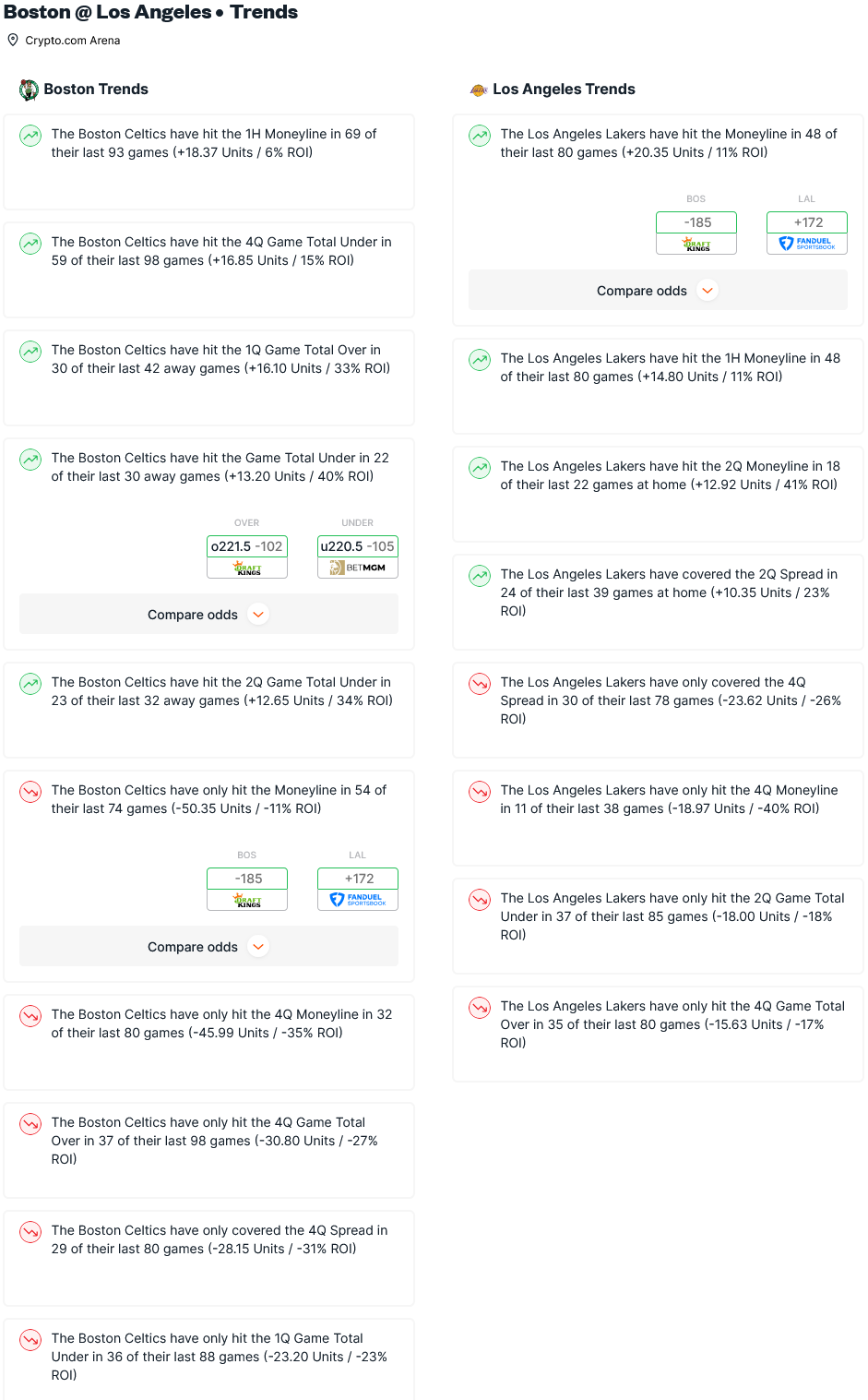Click the green uptrend icon beside Celtics 1H Moneyline trend
The height and width of the screenshot is (1400, 868).
(x=30, y=136)
